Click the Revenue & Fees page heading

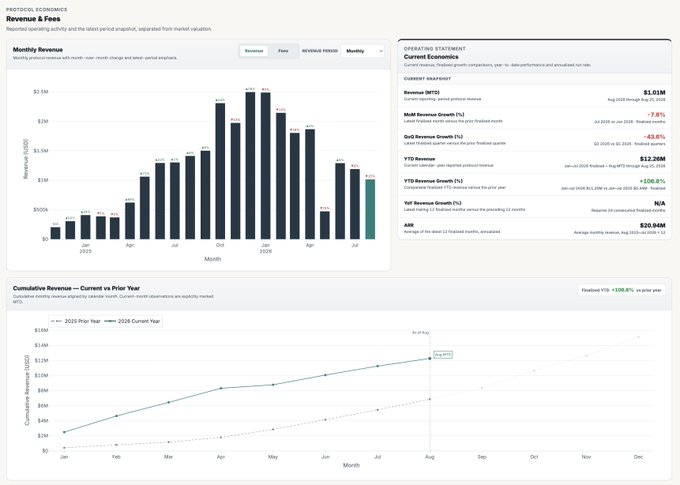pyautogui.click(x=33, y=19)
